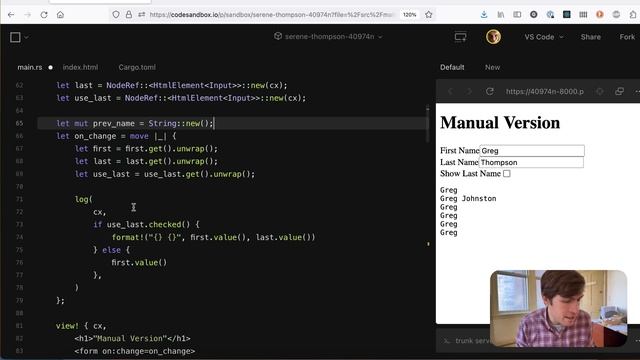Click the sandbox cube icon beside the name
The width and height of the screenshot is (640, 360).
(x=278, y=36)
